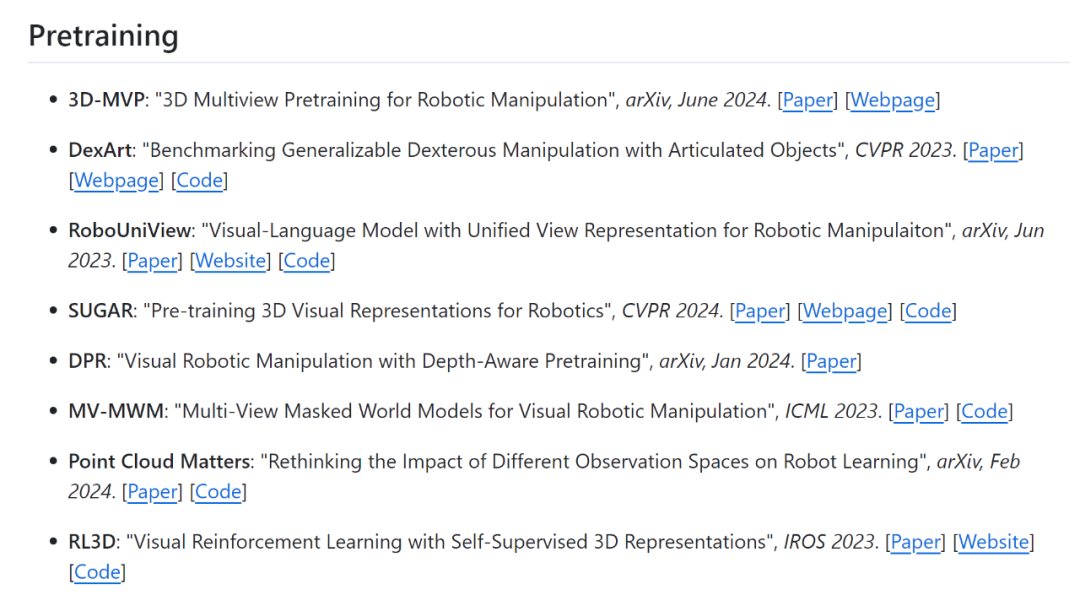Visit the DexArt Webpage link
Image resolution: width=1080 pixels, height=606 pixels.
(x=117, y=181)
